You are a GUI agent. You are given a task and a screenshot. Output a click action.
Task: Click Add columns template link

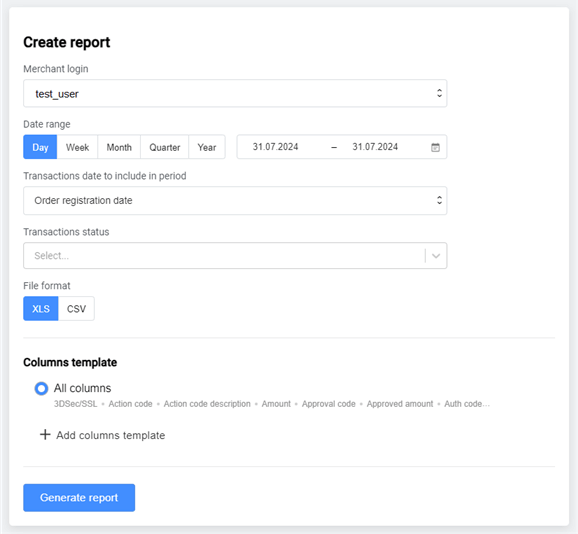coord(110,435)
